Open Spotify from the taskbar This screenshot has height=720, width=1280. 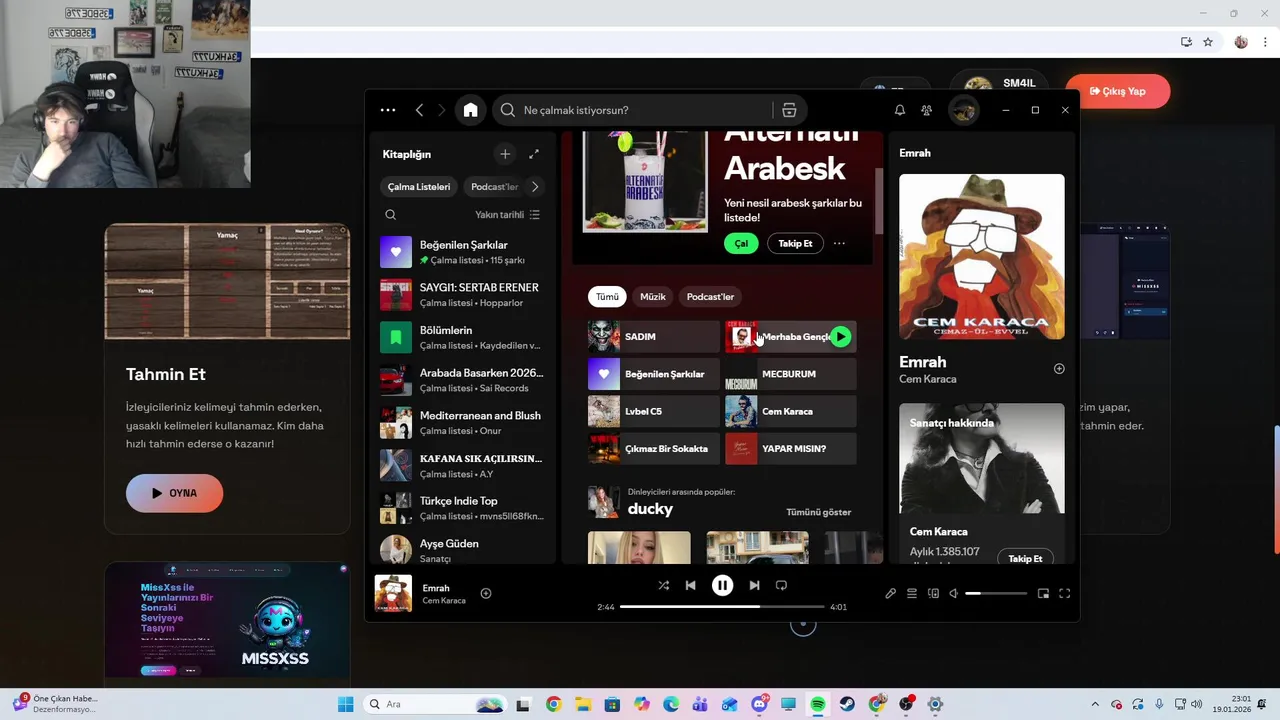pyautogui.click(x=817, y=704)
